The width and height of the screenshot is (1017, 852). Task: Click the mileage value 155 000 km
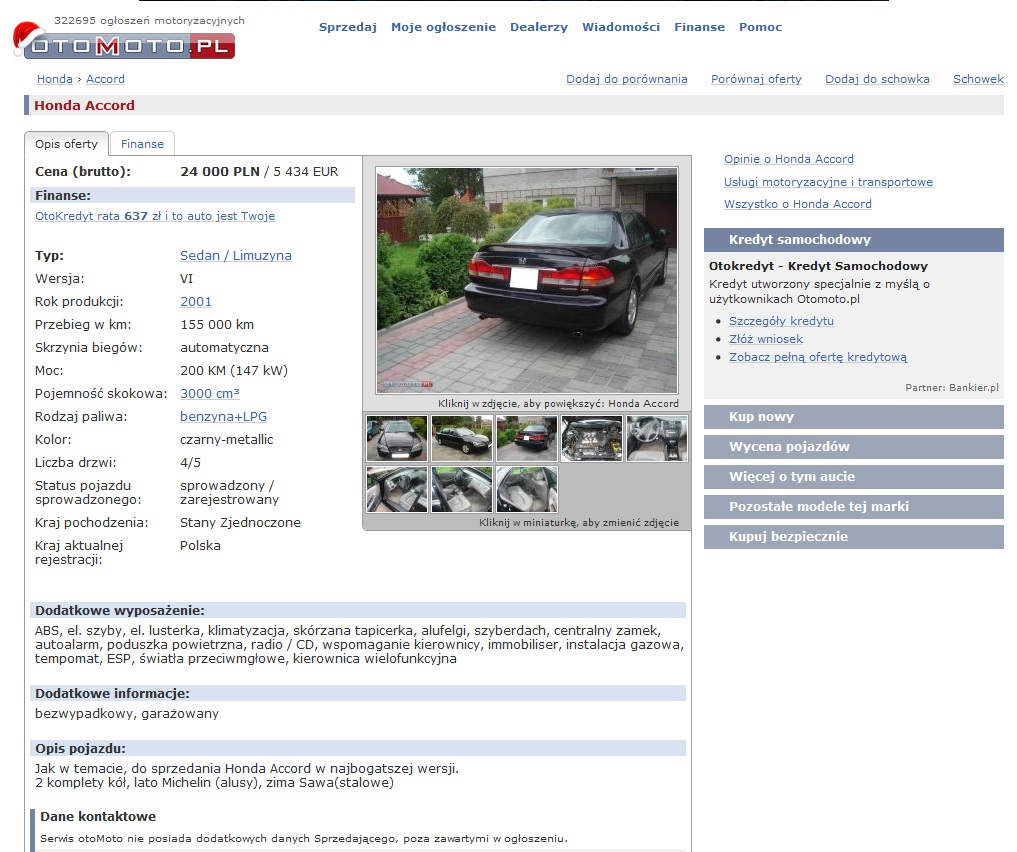(217, 324)
